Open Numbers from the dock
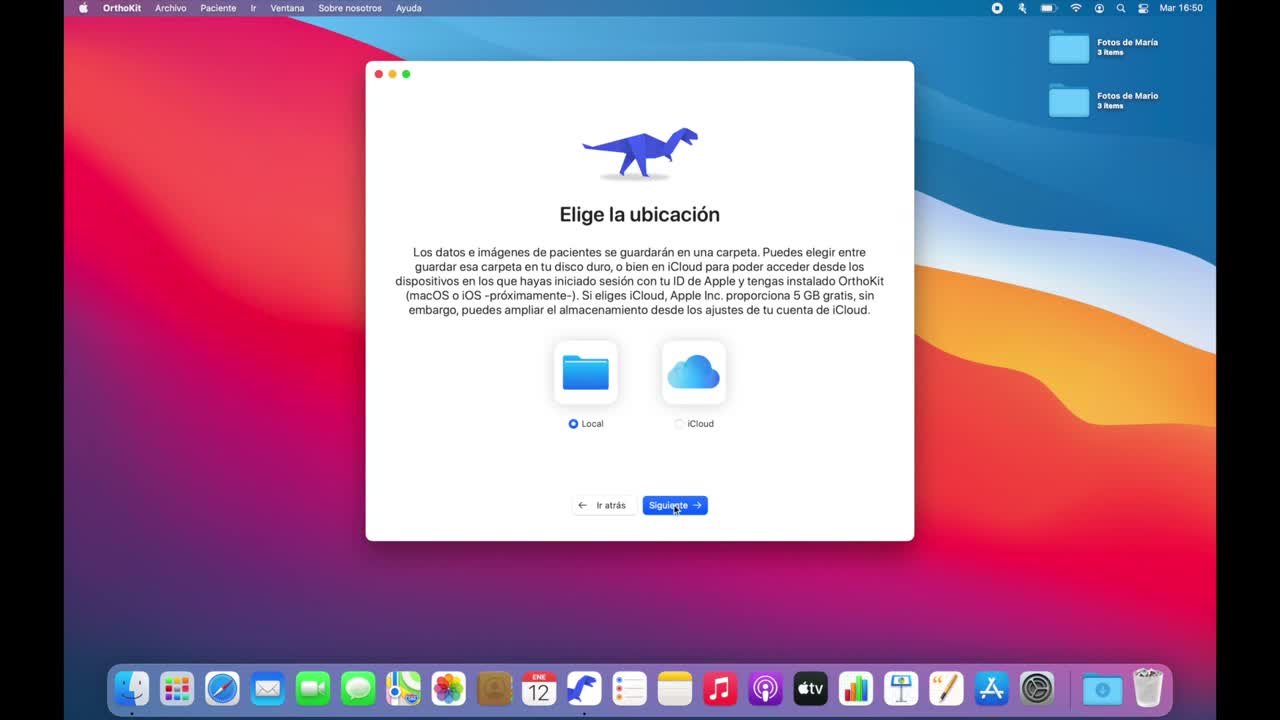 [x=856, y=689]
